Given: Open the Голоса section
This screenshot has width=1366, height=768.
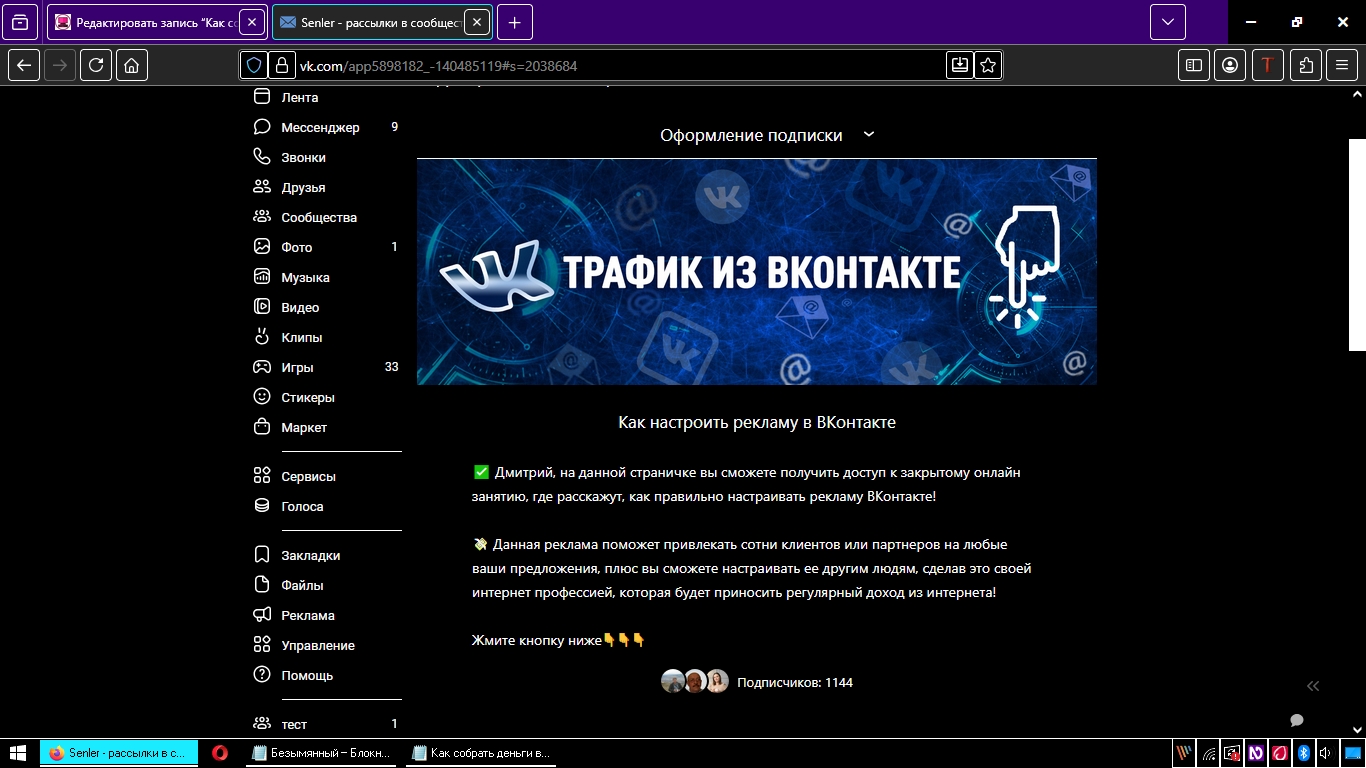Looking at the screenshot, I should pyautogui.click(x=303, y=507).
